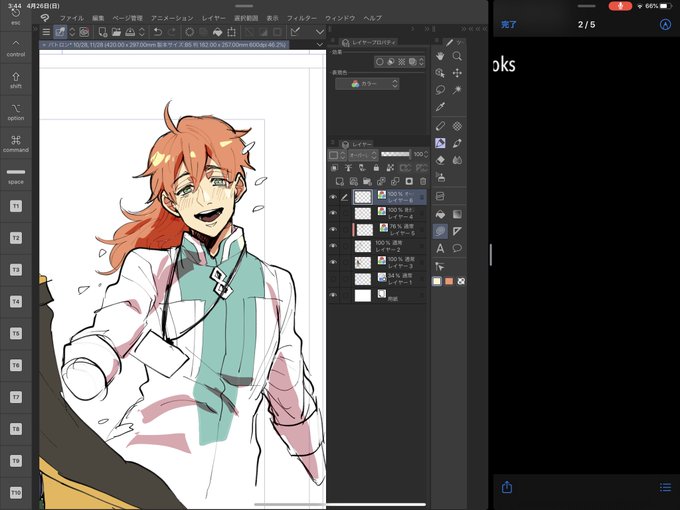Click the Undo arrow in the command bar
Screen dimensions: 680x510
[158, 32]
